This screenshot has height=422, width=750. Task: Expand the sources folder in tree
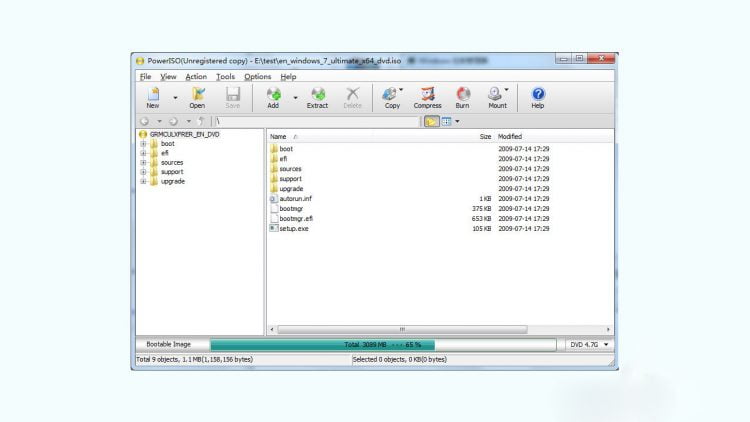click(143, 163)
